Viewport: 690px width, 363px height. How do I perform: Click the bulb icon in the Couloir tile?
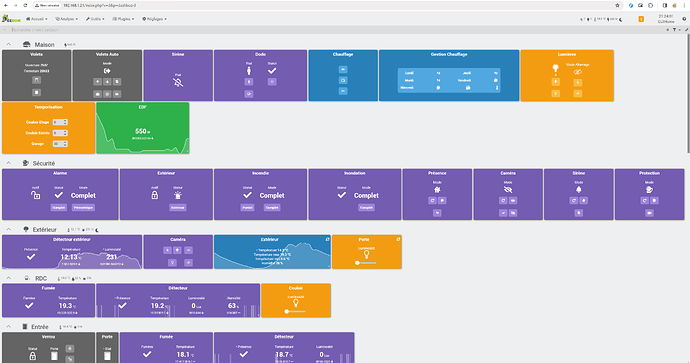(296, 303)
